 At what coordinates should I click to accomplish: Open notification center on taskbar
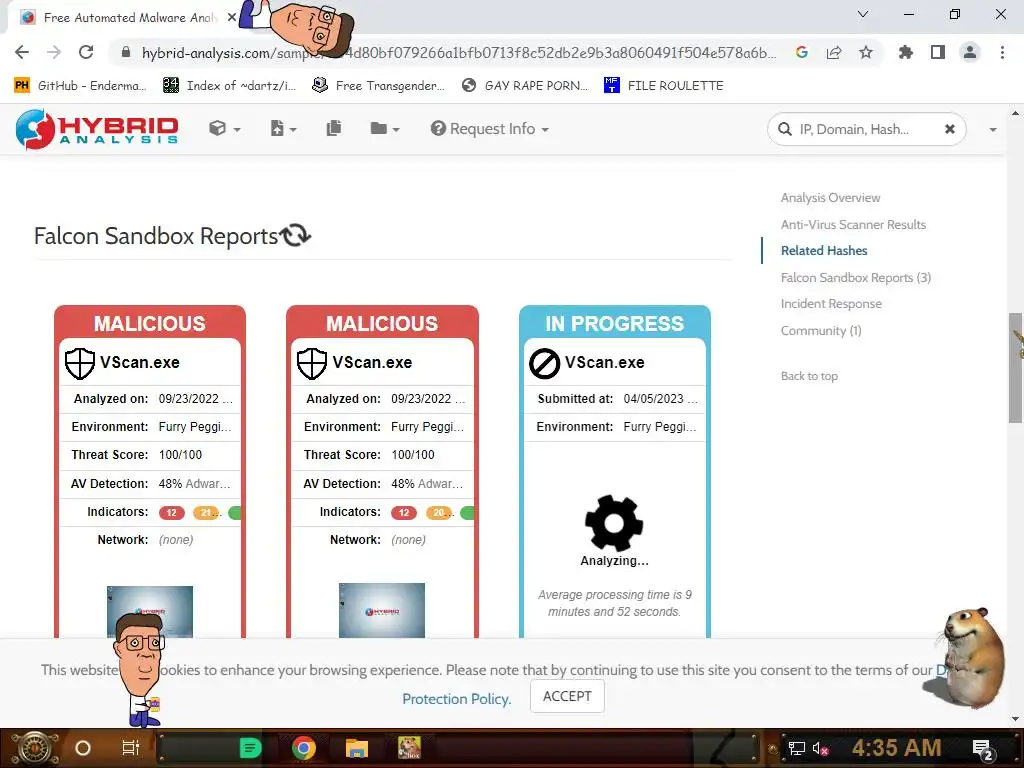click(984, 749)
